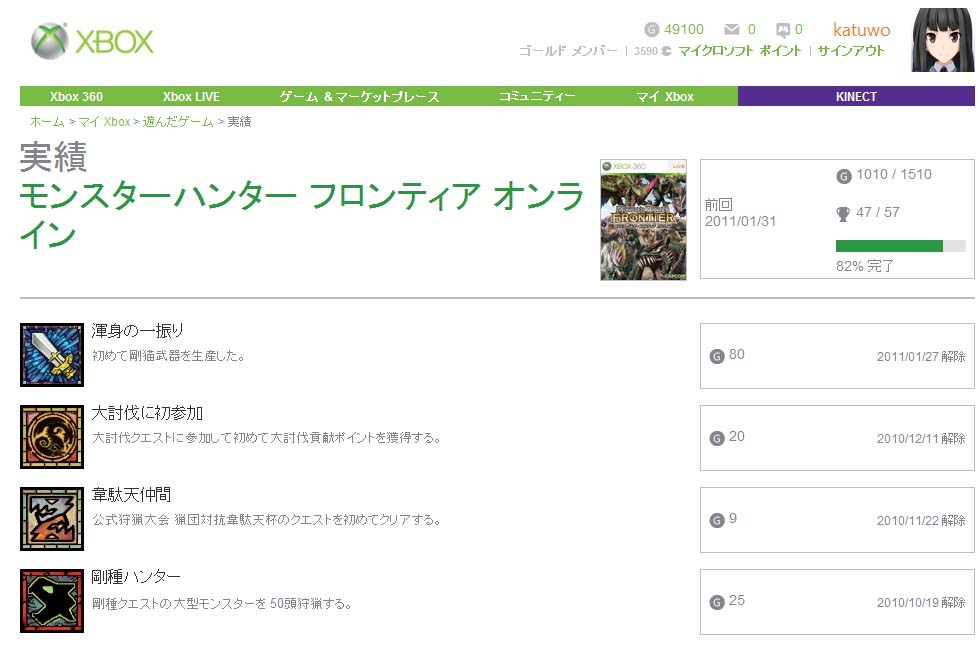Click the 実績 page heading
Image resolution: width=980 pixels, height=647 pixels.
tap(53, 156)
